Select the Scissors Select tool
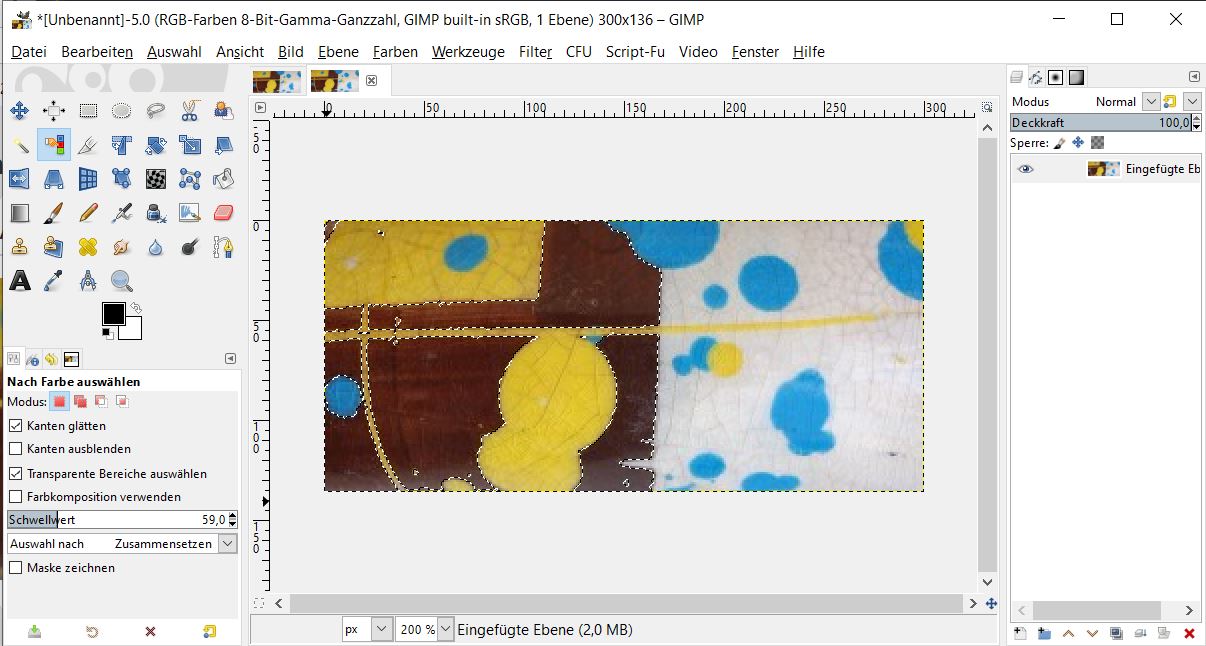This screenshot has height=646, width=1206. pyautogui.click(x=190, y=111)
